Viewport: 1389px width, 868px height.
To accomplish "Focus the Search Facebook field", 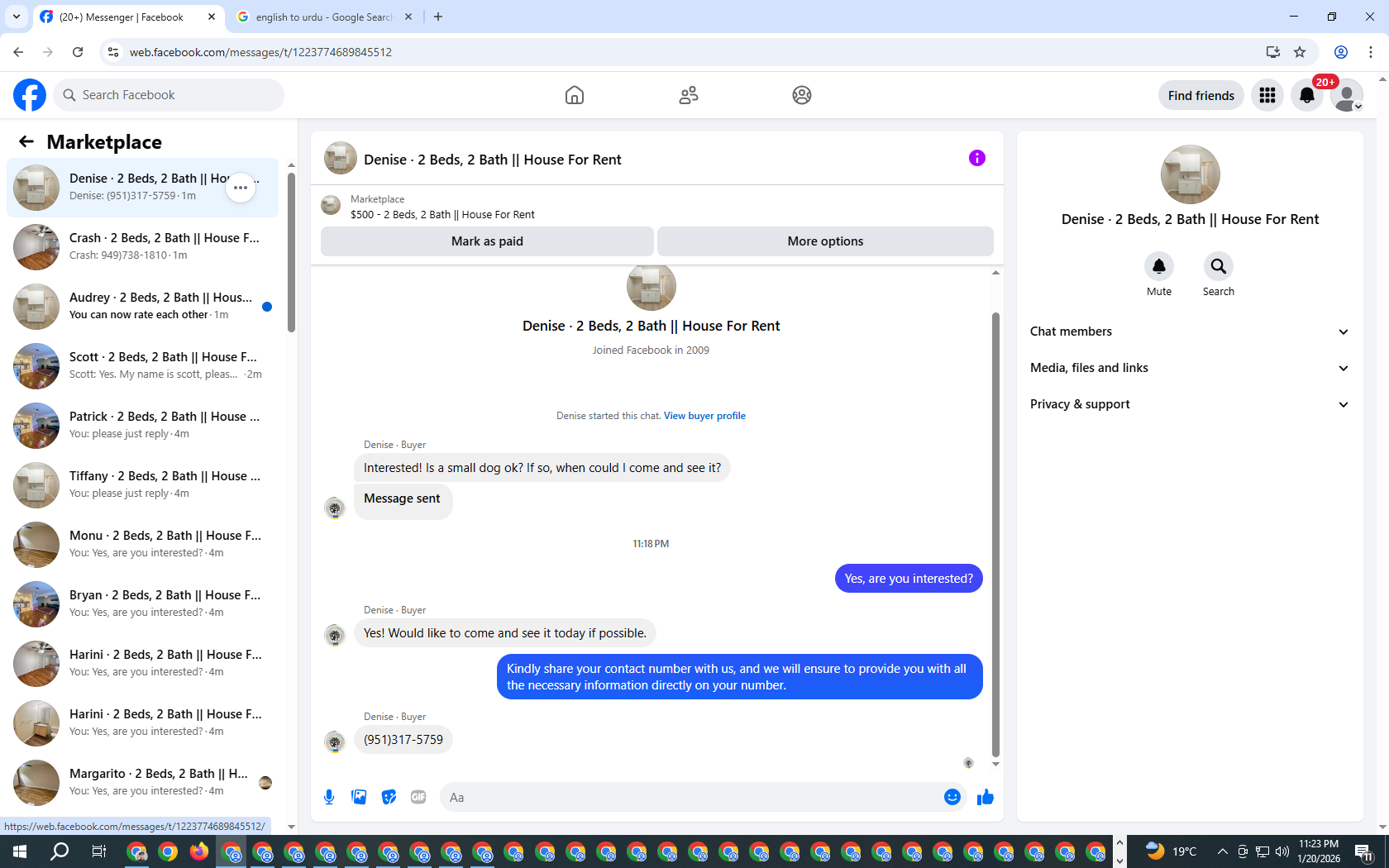I will pyautogui.click(x=169, y=95).
